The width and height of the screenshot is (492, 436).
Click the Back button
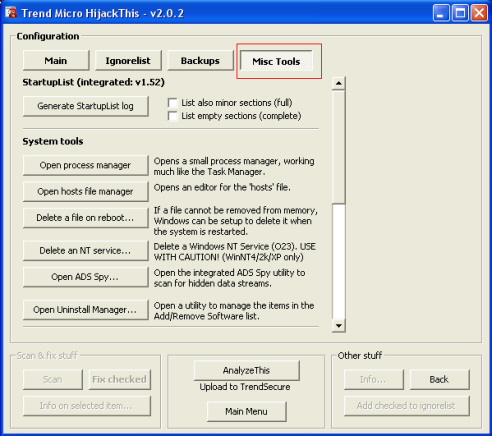pos(439,379)
